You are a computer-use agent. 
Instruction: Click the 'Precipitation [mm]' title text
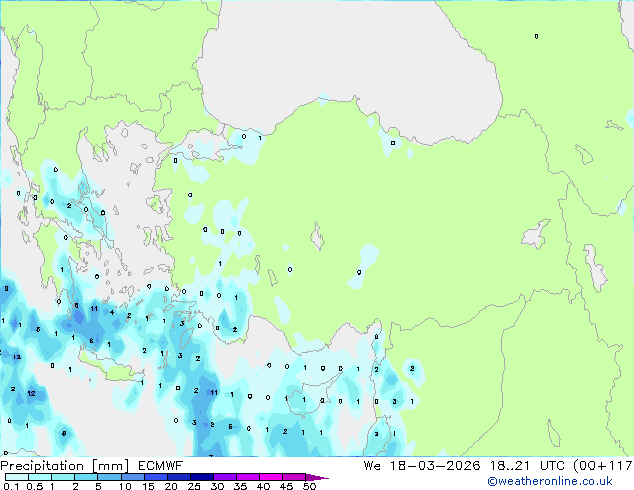pos(64,466)
